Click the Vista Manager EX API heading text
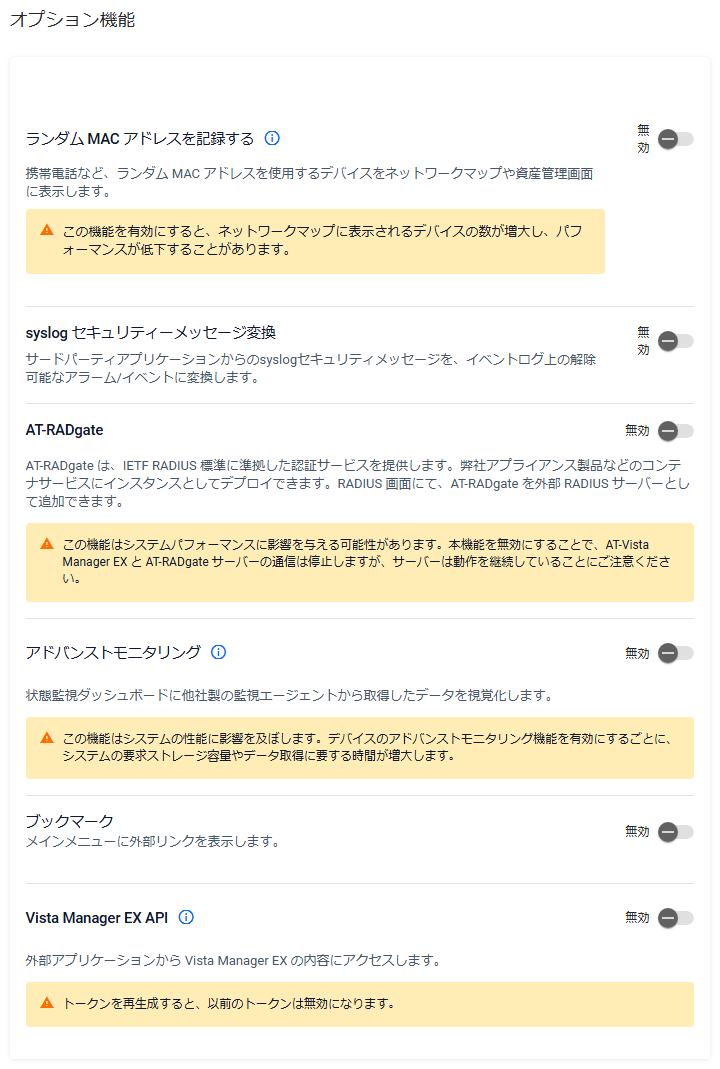Screen dimensions: 720x1069 pyautogui.click(x=97, y=918)
